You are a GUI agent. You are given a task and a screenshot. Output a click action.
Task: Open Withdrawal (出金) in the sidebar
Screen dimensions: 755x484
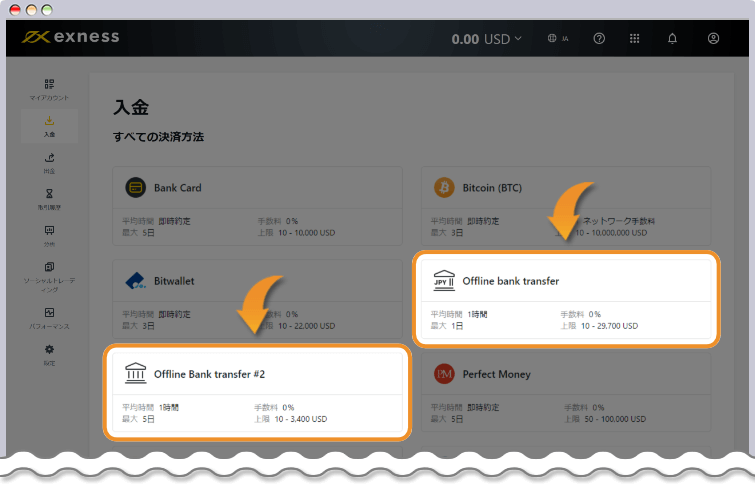click(49, 163)
